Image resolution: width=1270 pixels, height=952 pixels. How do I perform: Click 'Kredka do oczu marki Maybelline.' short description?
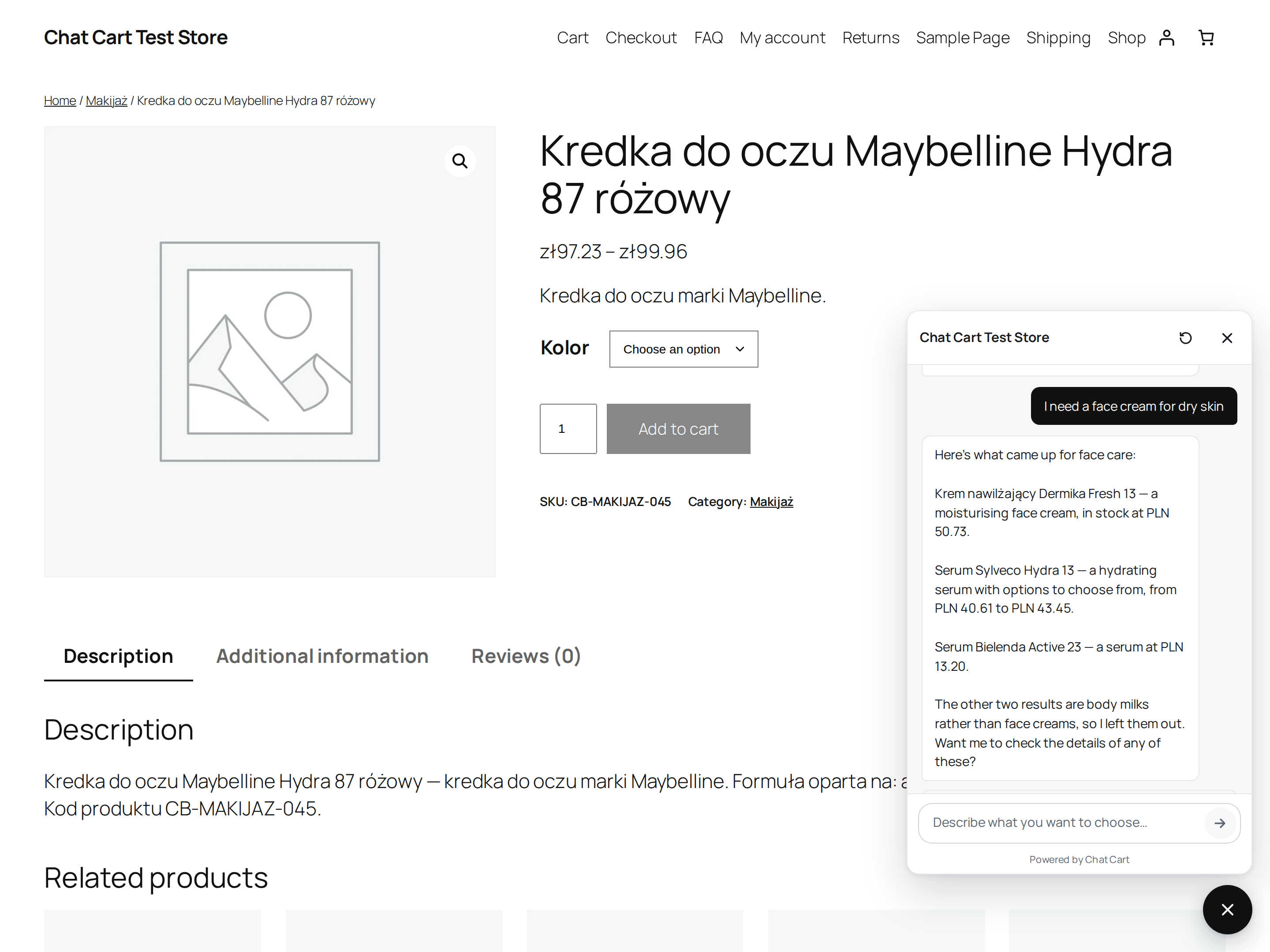683,296
